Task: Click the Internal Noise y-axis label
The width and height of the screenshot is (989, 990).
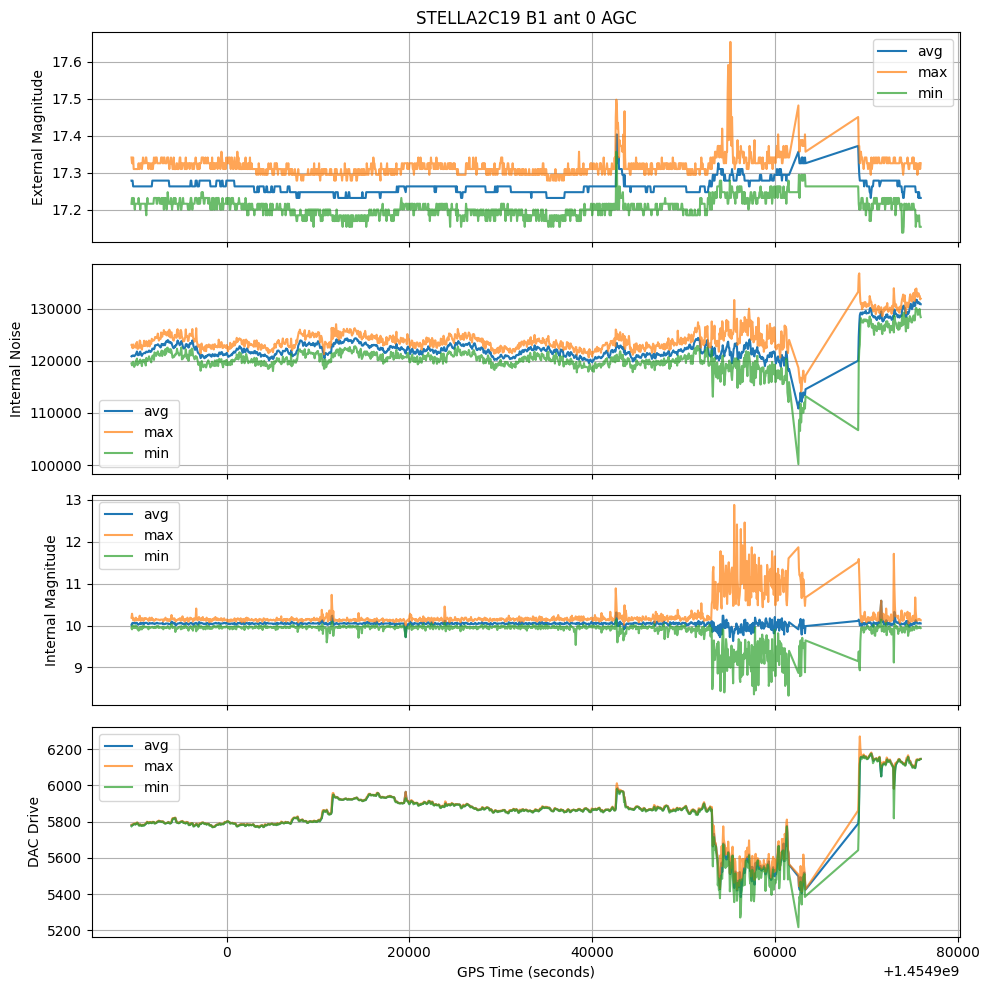Action: click(16, 368)
